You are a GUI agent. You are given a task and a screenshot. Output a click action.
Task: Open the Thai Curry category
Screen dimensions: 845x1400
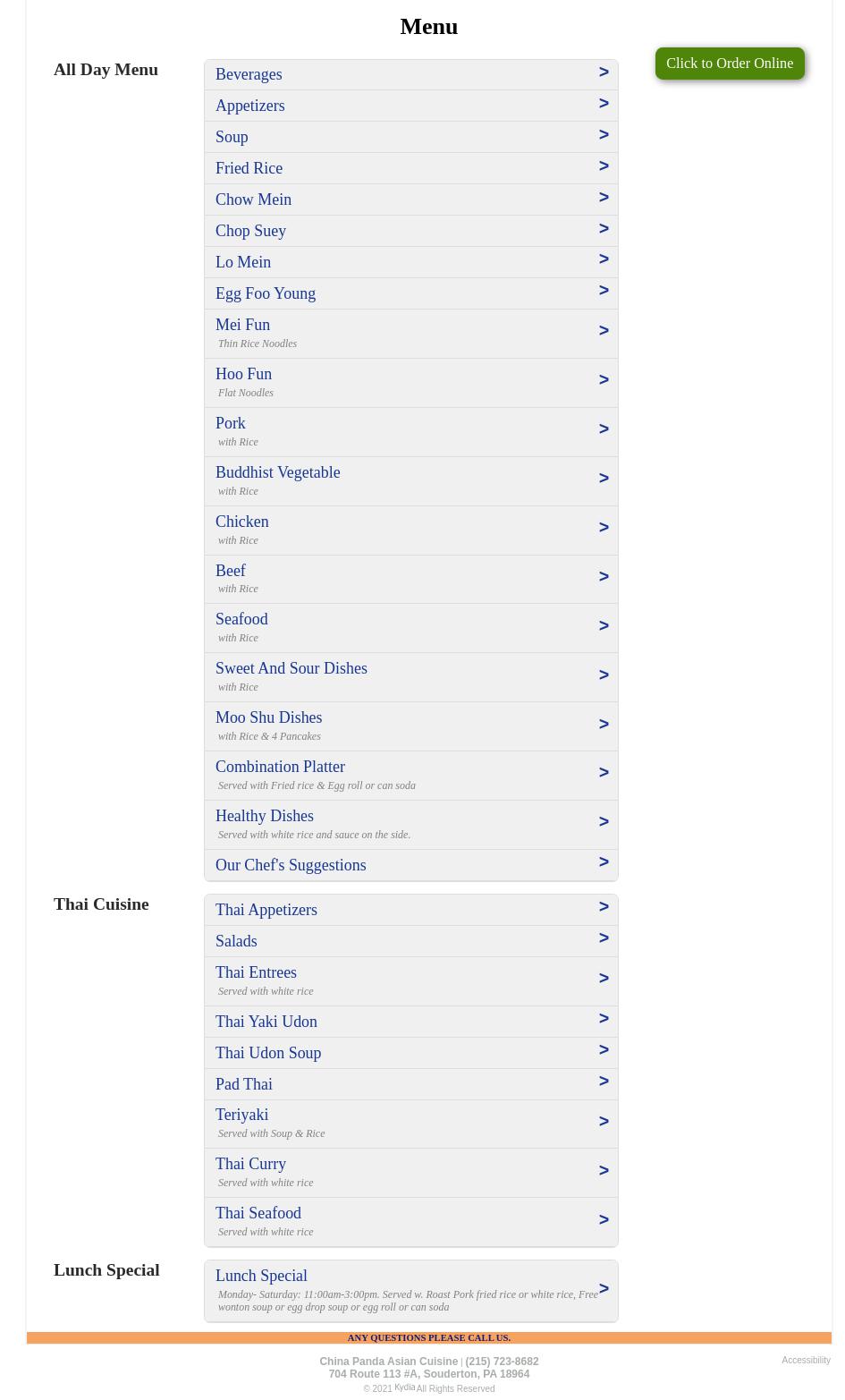(251, 1165)
